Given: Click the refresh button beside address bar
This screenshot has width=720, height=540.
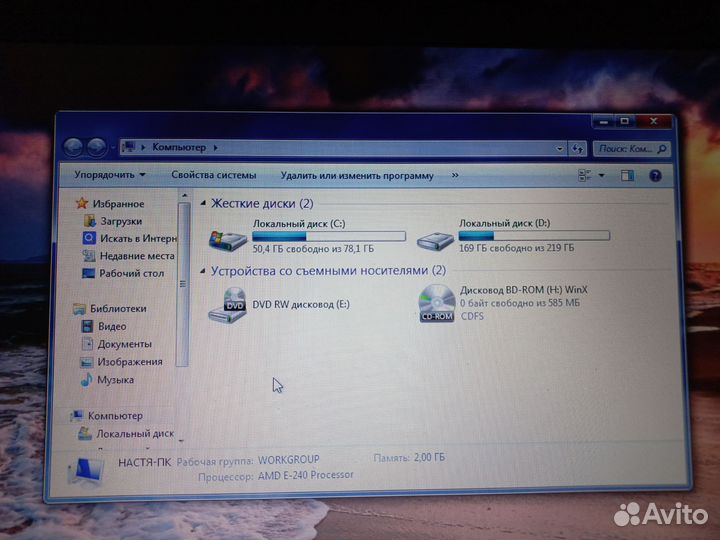Looking at the screenshot, I should pos(577,148).
